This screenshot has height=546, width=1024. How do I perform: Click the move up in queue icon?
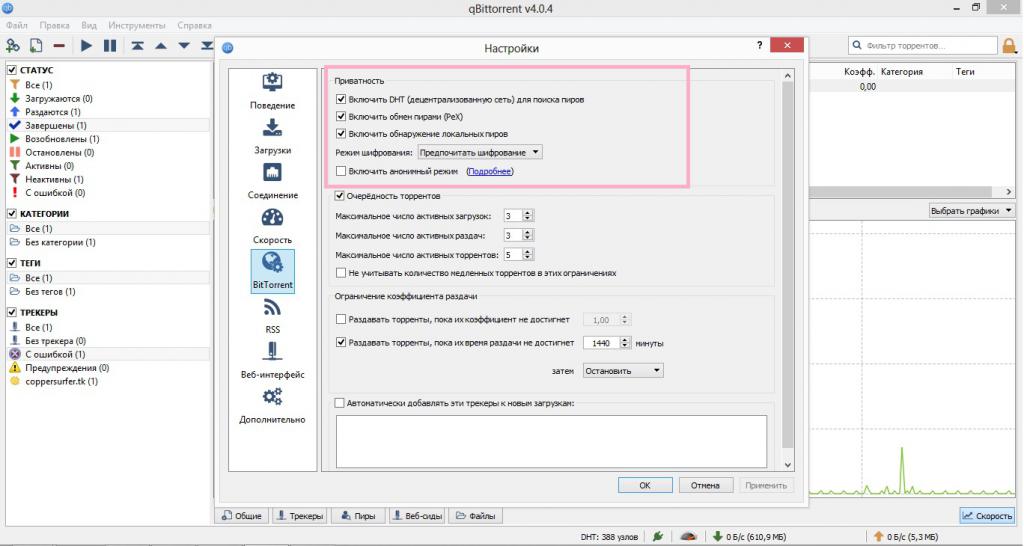(161, 46)
